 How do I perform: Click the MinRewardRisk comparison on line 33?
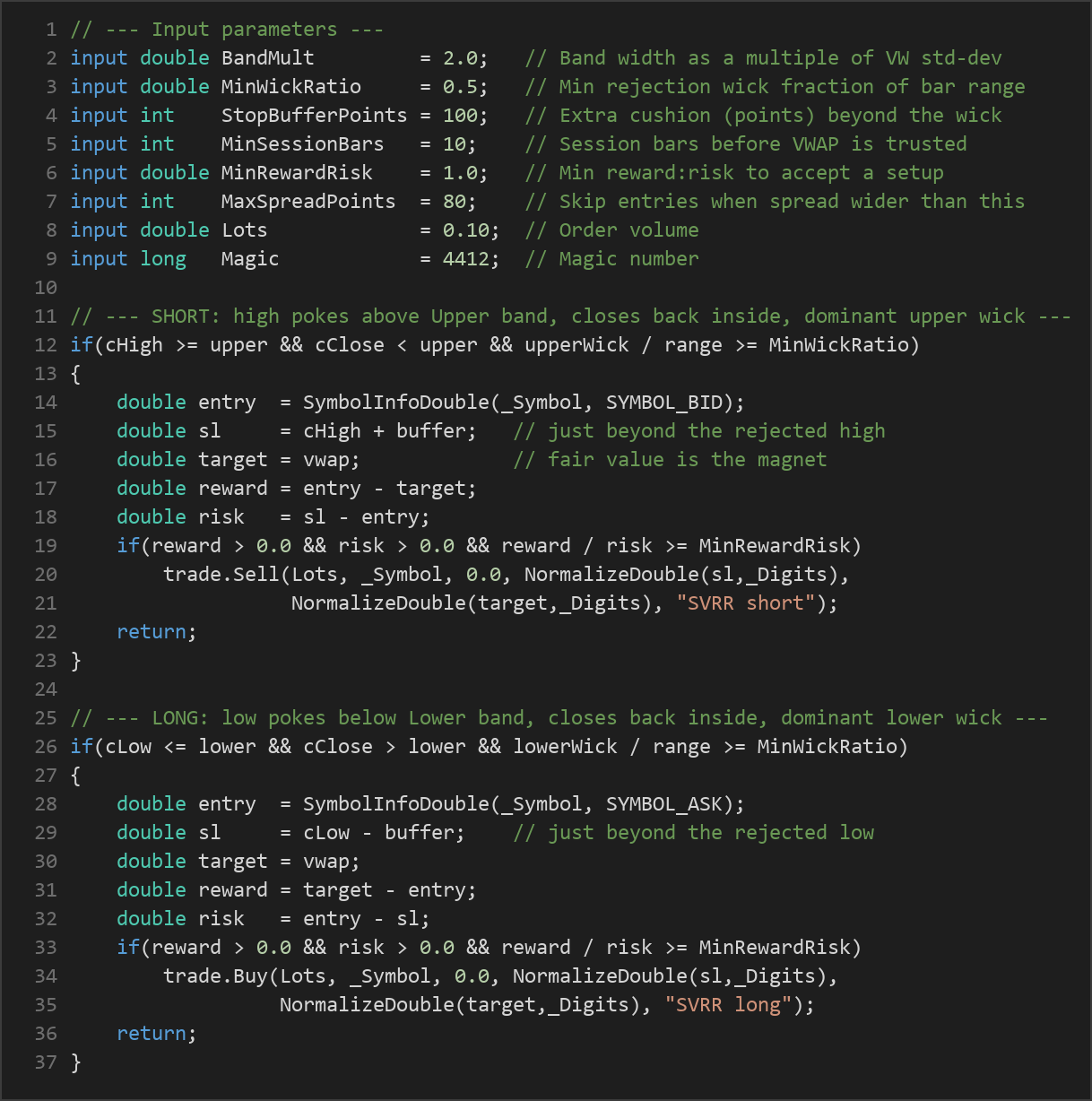tap(775, 948)
